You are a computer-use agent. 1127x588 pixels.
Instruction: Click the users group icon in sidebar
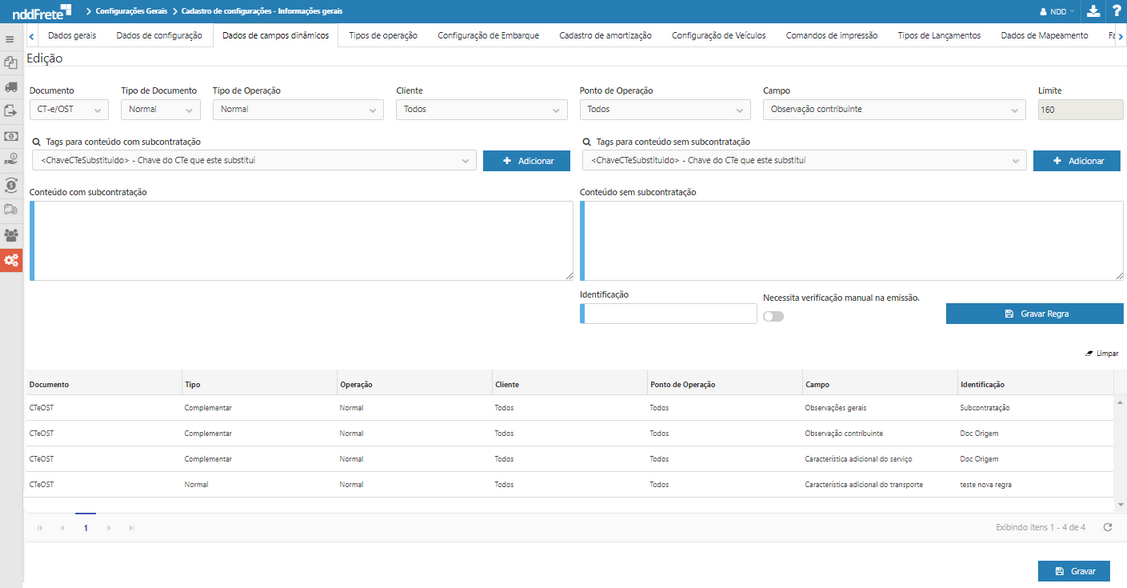[x=11, y=235]
